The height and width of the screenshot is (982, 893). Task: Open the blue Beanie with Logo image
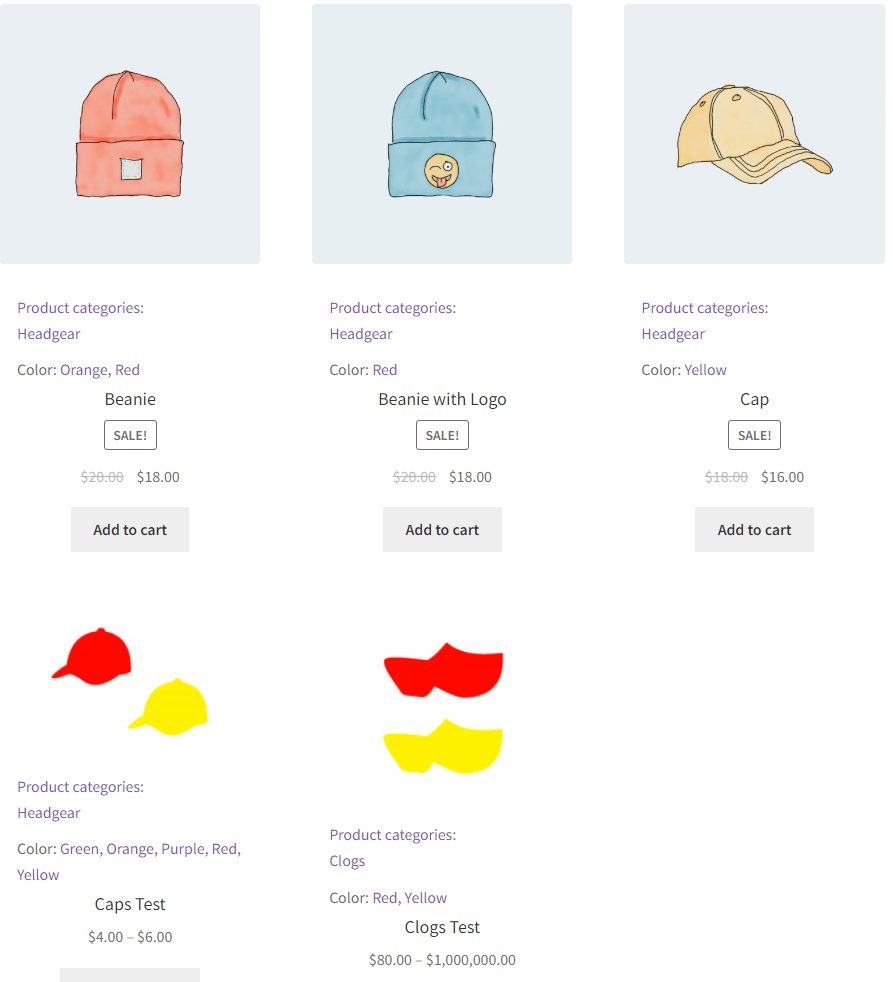(x=441, y=134)
